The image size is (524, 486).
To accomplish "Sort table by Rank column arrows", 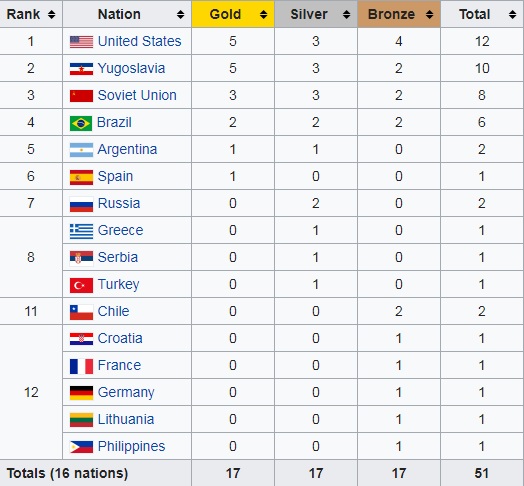I will point(51,14).
